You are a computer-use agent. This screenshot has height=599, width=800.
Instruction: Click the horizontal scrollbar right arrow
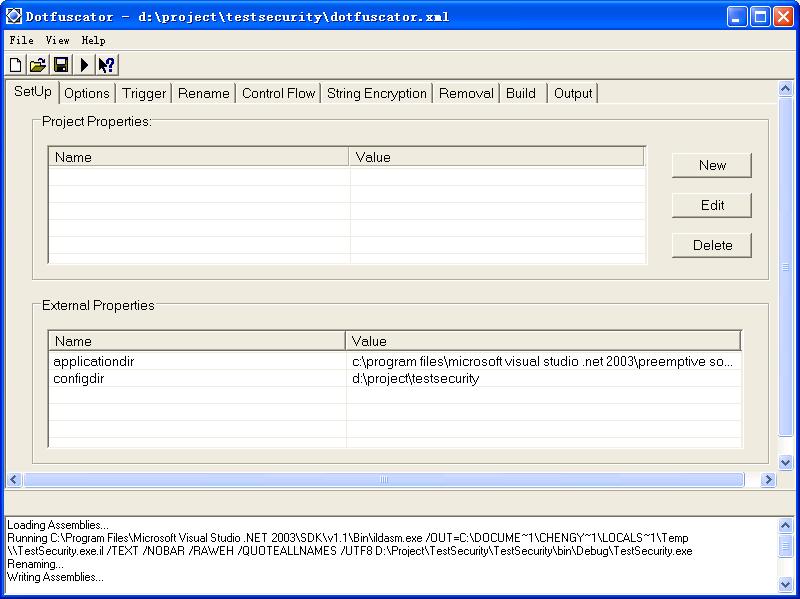point(768,480)
